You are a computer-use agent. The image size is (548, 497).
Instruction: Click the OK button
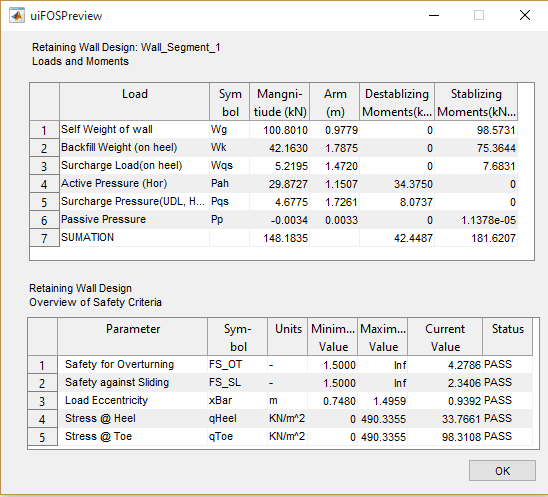click(502, 470)
